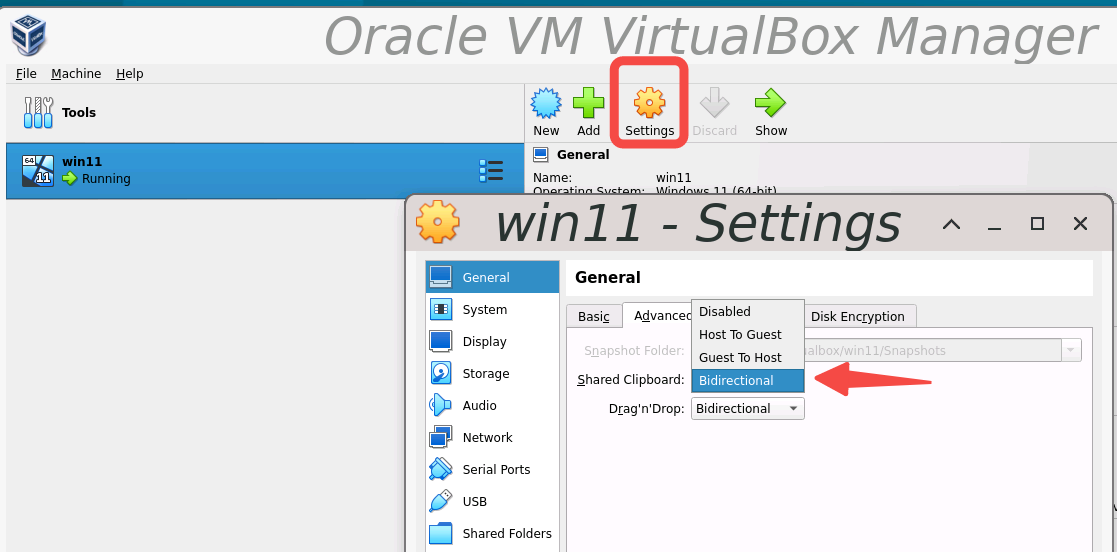The height and width of the screenshot is (552, 1117).
Task: Click the 'Name:' label in Manager details
Action: point(552,177)
